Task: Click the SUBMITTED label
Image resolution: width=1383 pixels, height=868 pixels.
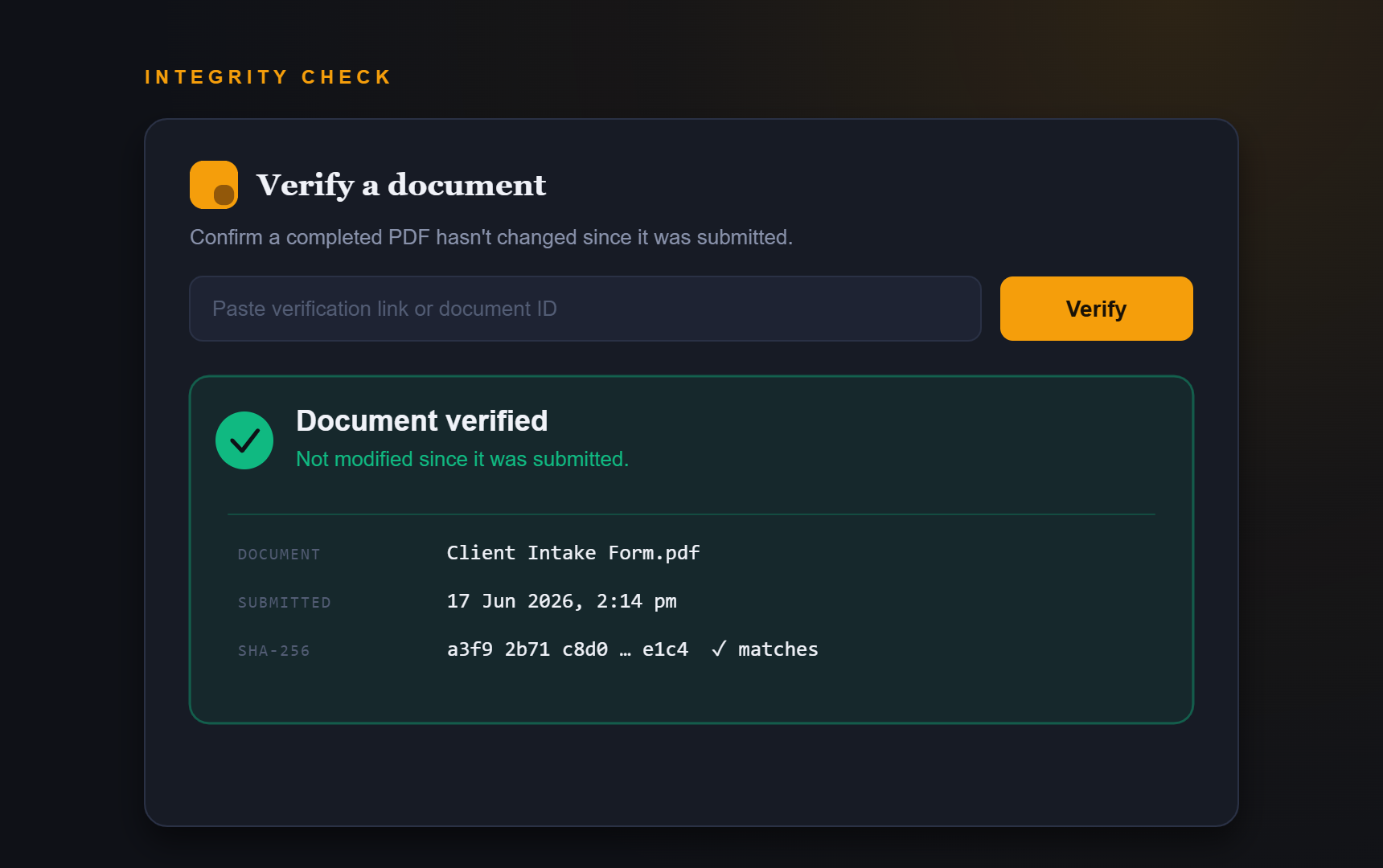Action: (285, 603)
